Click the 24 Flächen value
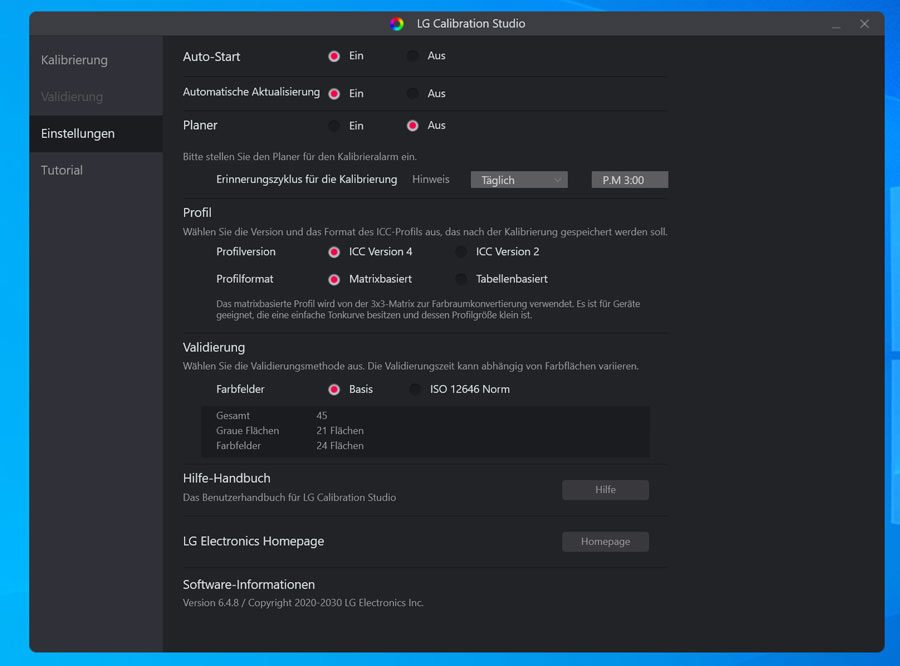The height and width of the screenshot is (666, 900). pos(340,446)
